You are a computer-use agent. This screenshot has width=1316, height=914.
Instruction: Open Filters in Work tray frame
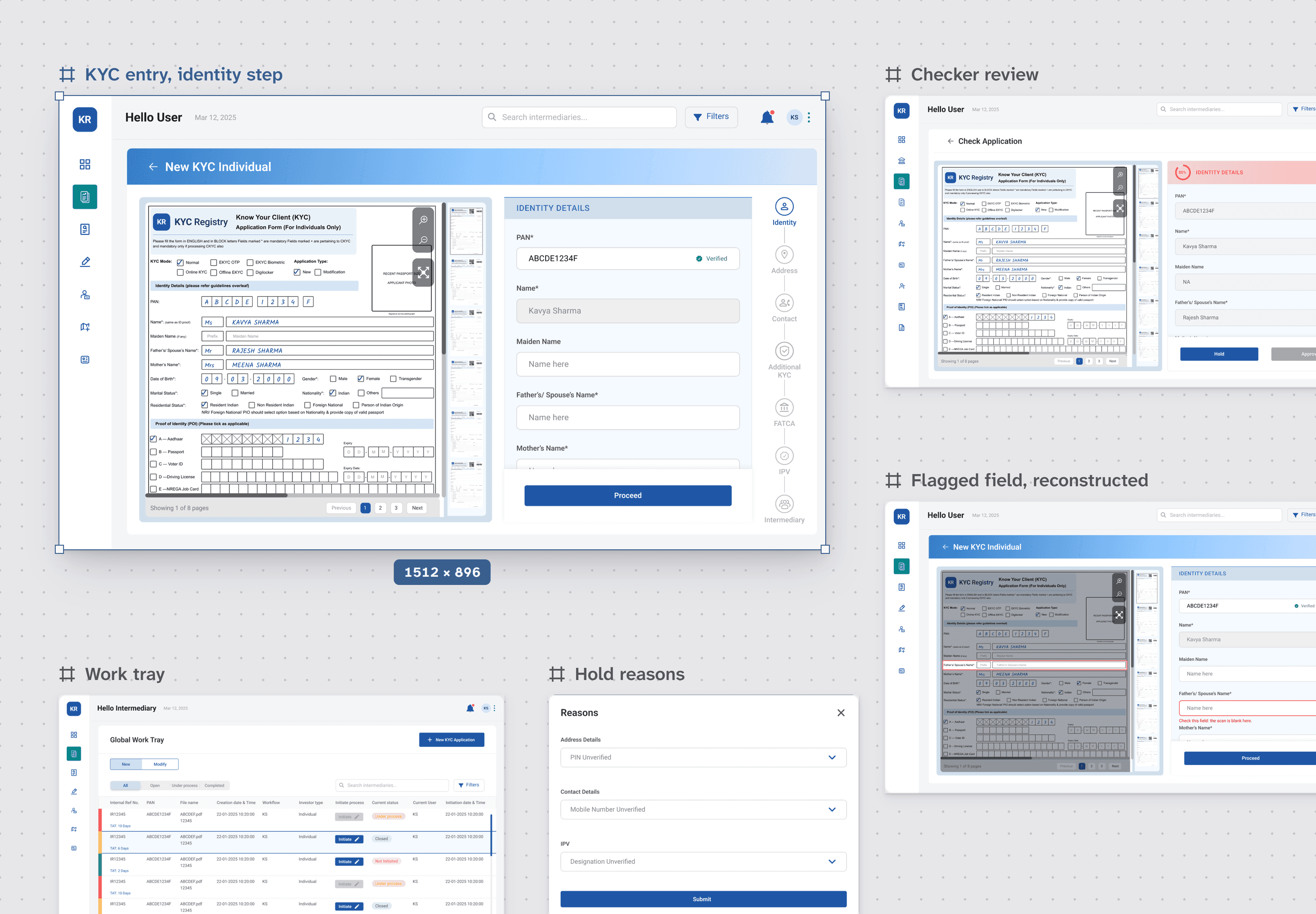pyautogui.click(x=468, y=785)
